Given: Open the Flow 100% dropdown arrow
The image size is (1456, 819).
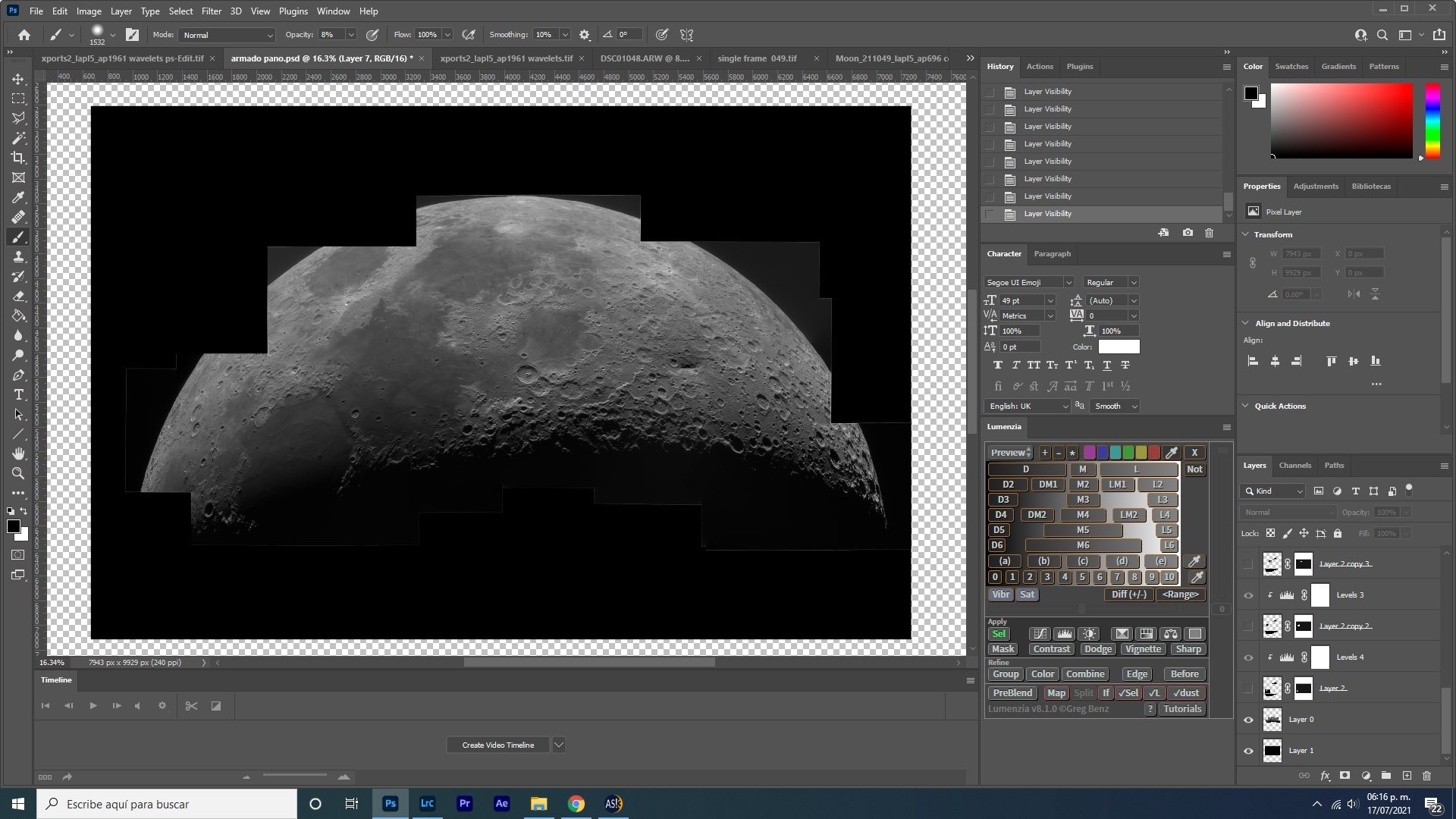Looking at the screenshot, I should (447, 35).
